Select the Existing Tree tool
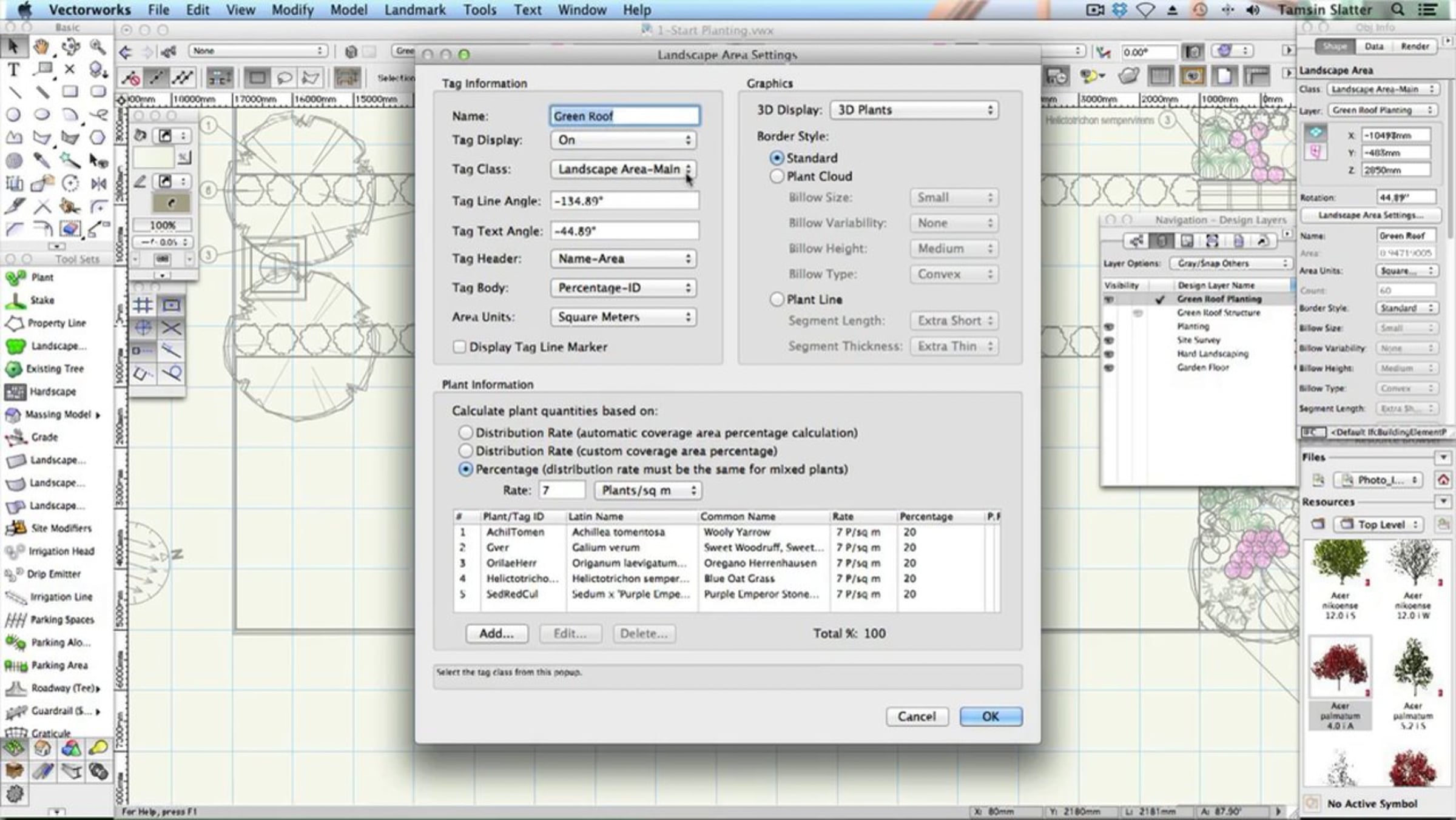Viewport: 1456px width, 820px height. (x=14, y=369)
